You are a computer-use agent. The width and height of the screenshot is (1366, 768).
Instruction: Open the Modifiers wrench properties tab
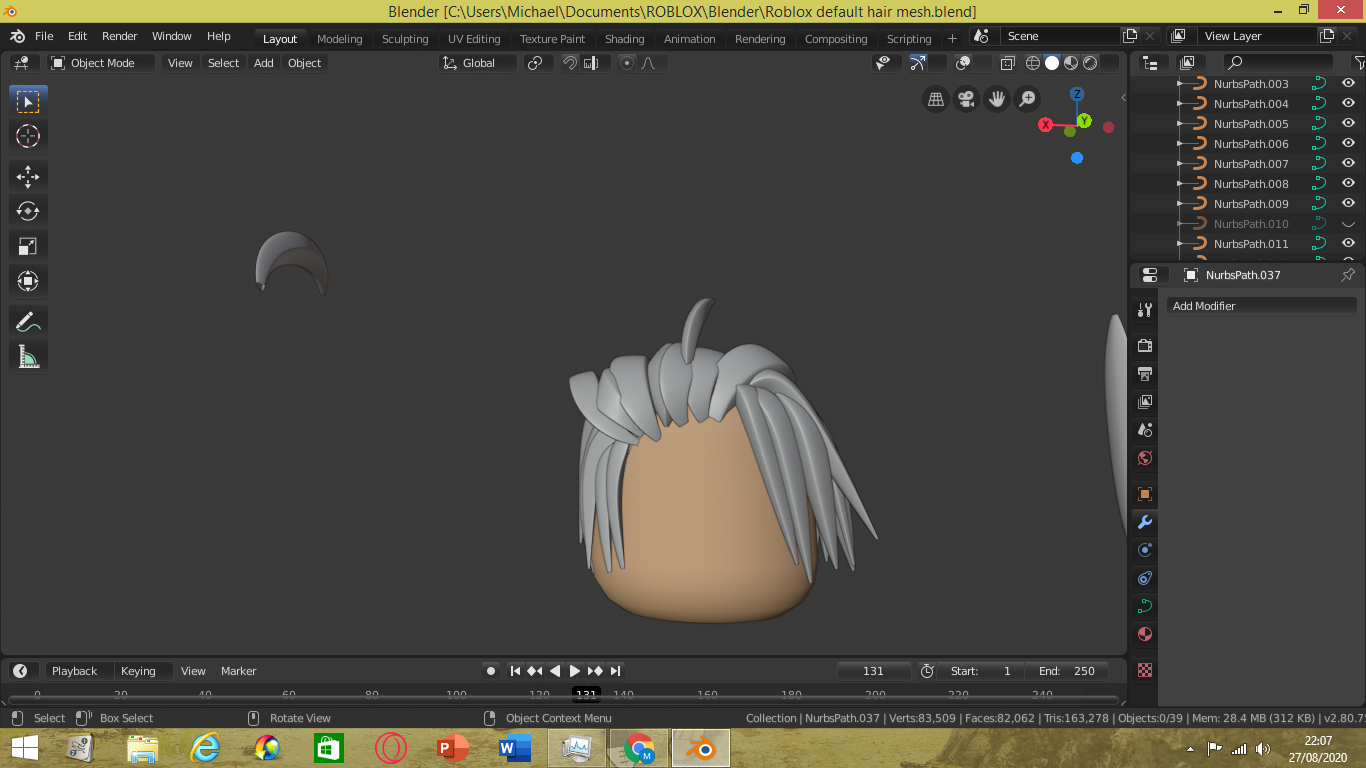1145,522
